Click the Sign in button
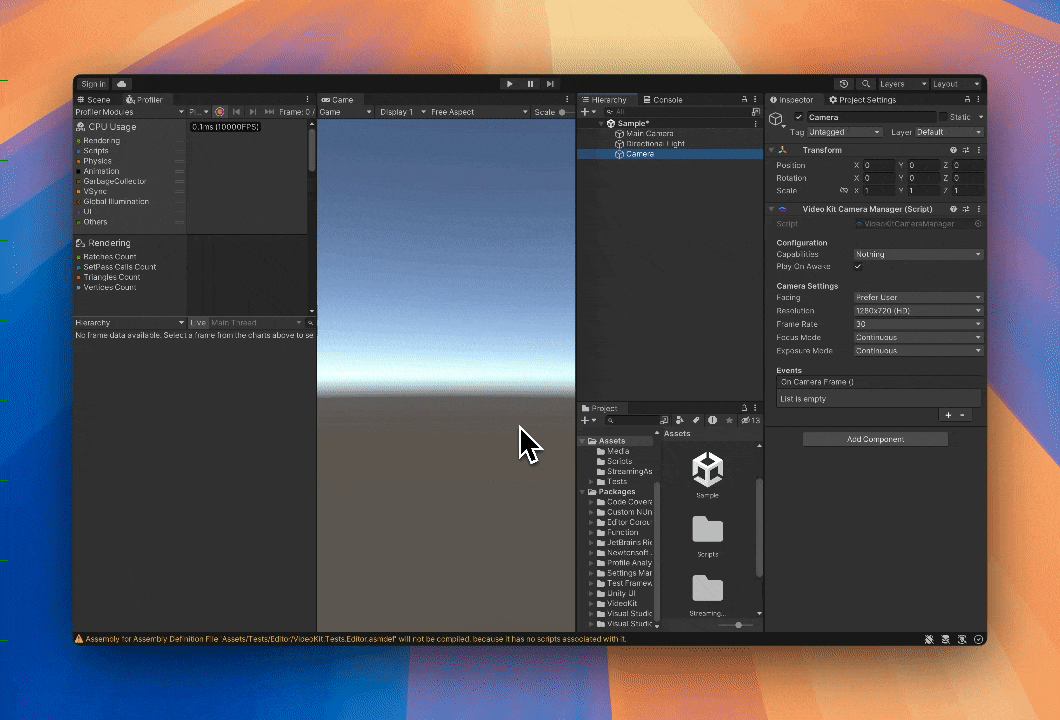This screenshot has height=720, width=1060. pos(93,84)
